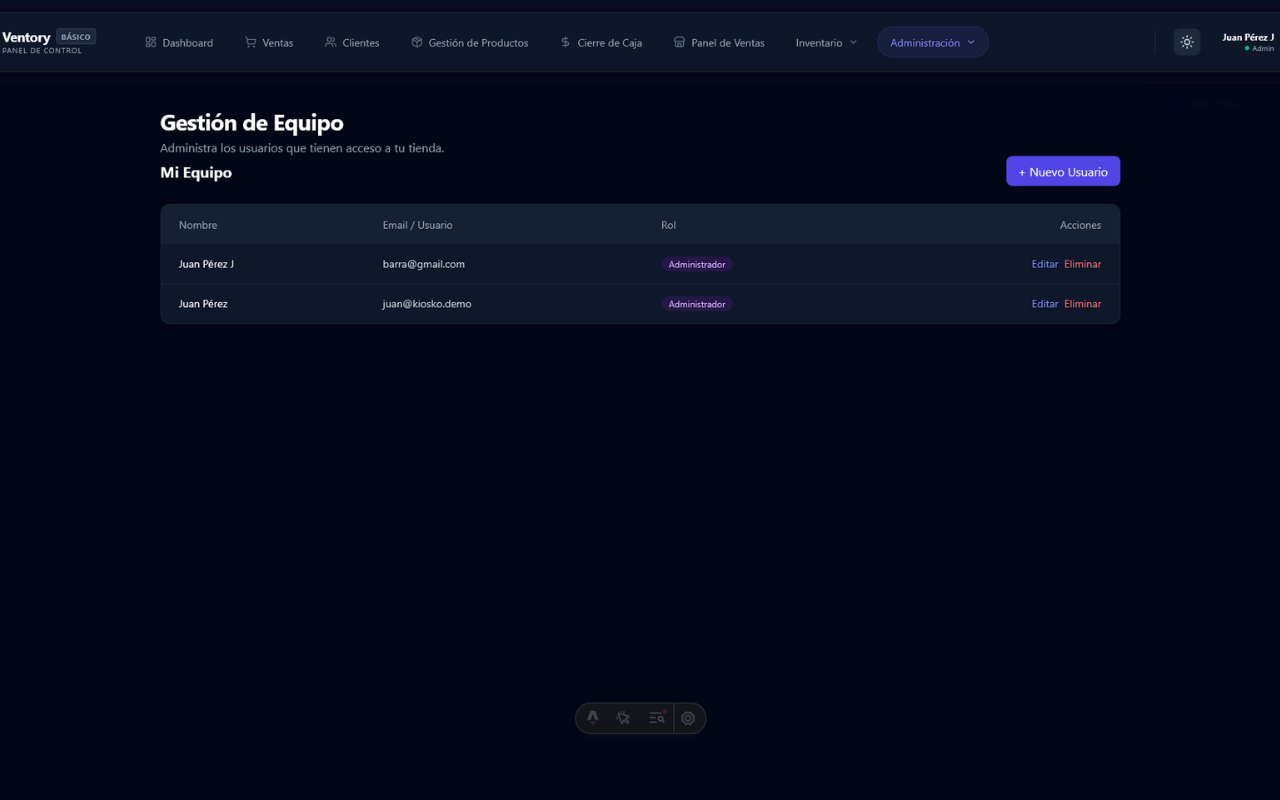The image size is (1280, 800).
Task: Click Editar for barra@gmail.com user
Action: coord(1044,264)
